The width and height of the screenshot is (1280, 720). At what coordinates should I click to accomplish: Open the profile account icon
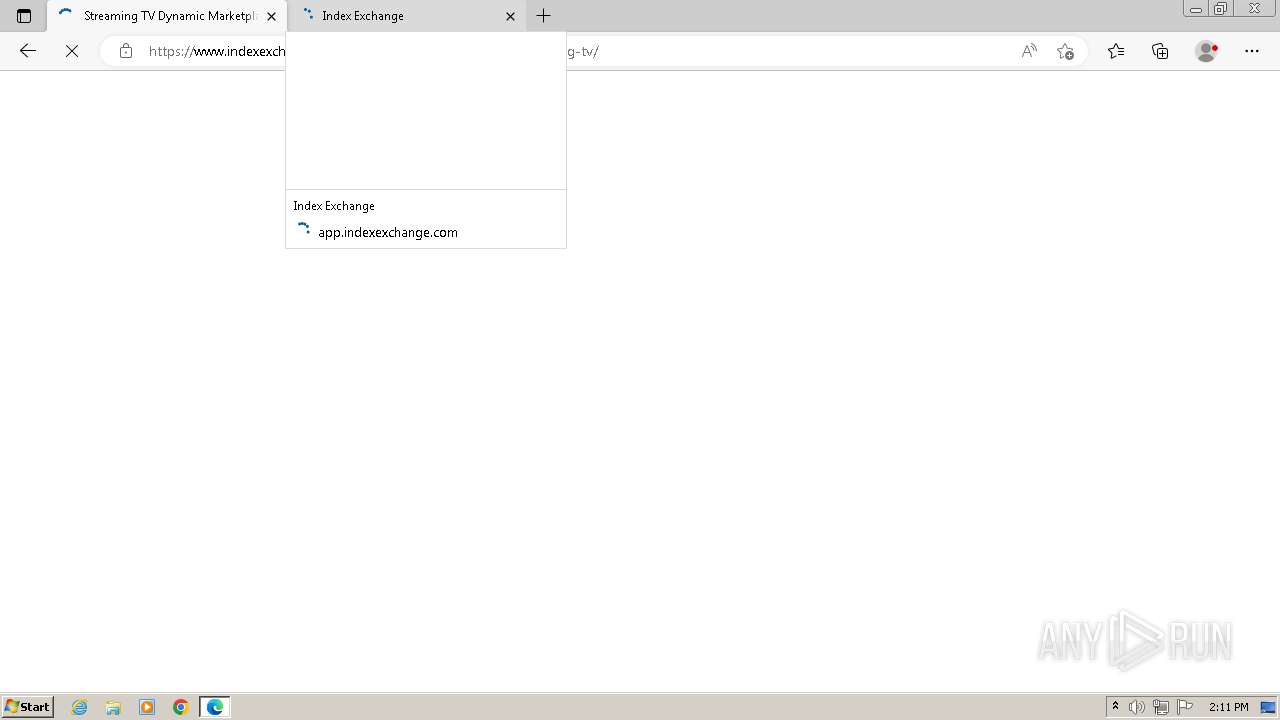coord(1207,51)
